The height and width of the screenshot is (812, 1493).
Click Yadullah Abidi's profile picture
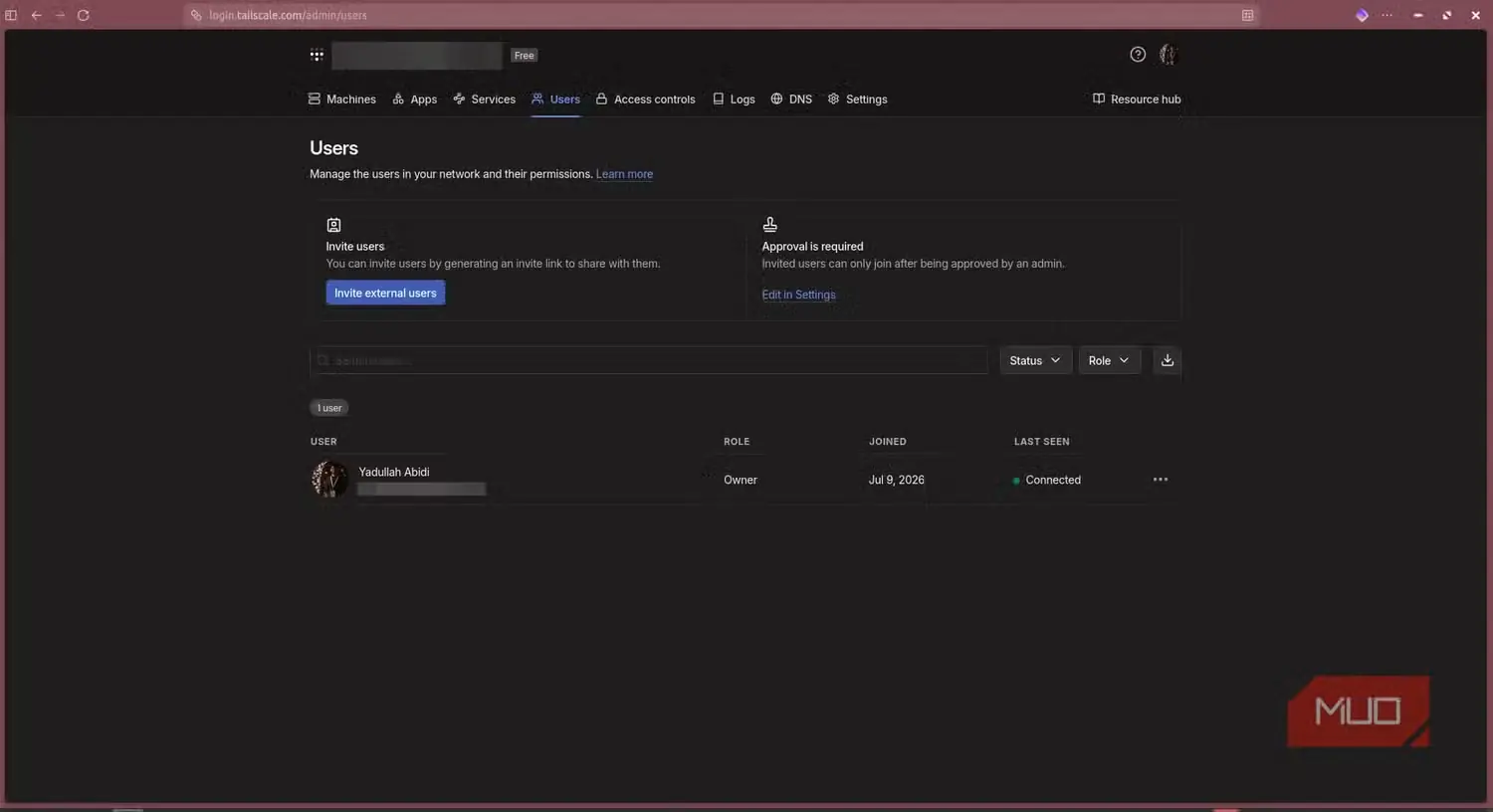(x=329, y=479)
